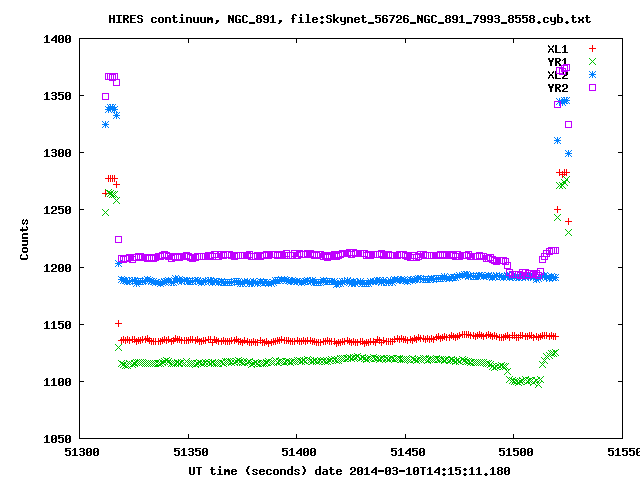Click the 1250 y-axis tick label

coord(57,210)
